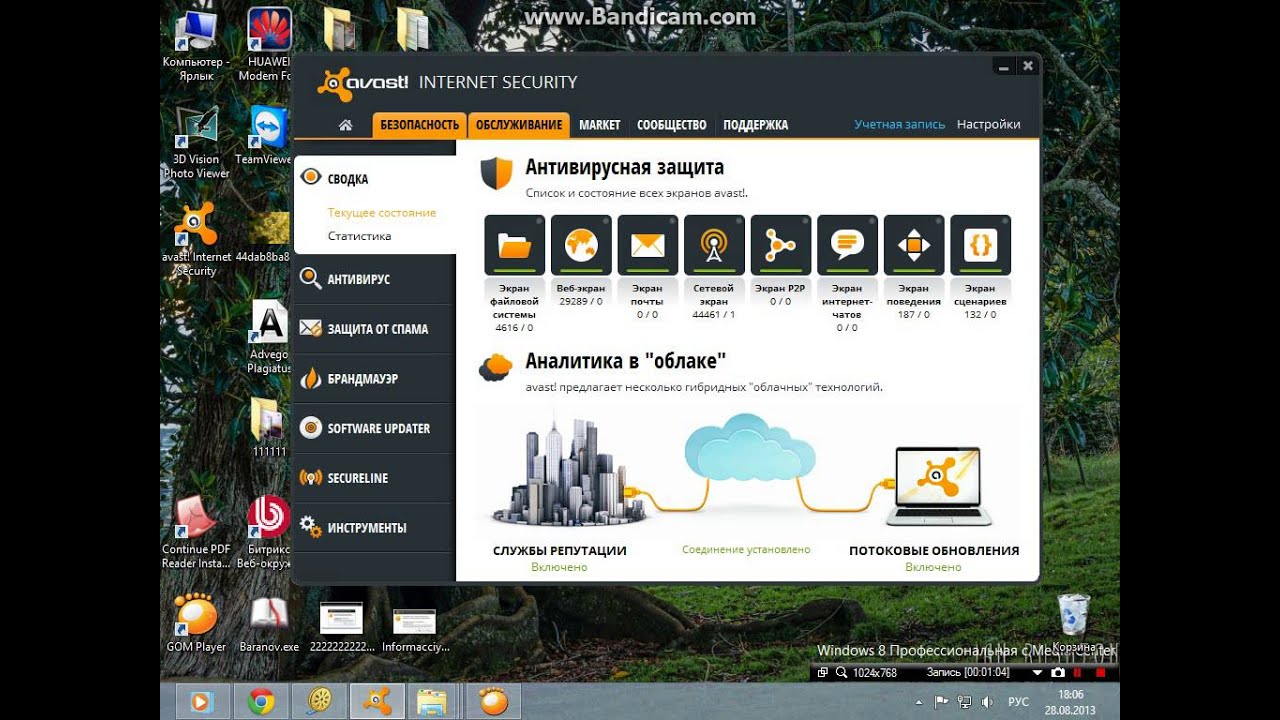This screenshot has width=1280, height=720.
Task: Open the Behavior Shield (Экран поведения) icon
Action: pyautogui.click(x=914, y=244)
